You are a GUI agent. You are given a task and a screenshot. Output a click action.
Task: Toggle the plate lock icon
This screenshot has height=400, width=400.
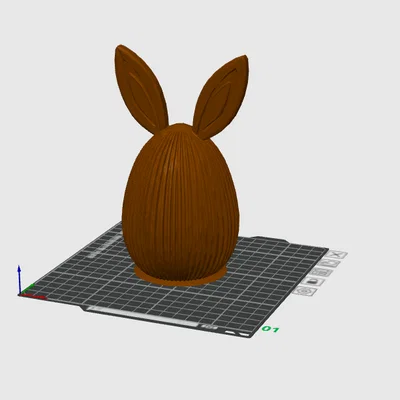(x=313, y=282)
